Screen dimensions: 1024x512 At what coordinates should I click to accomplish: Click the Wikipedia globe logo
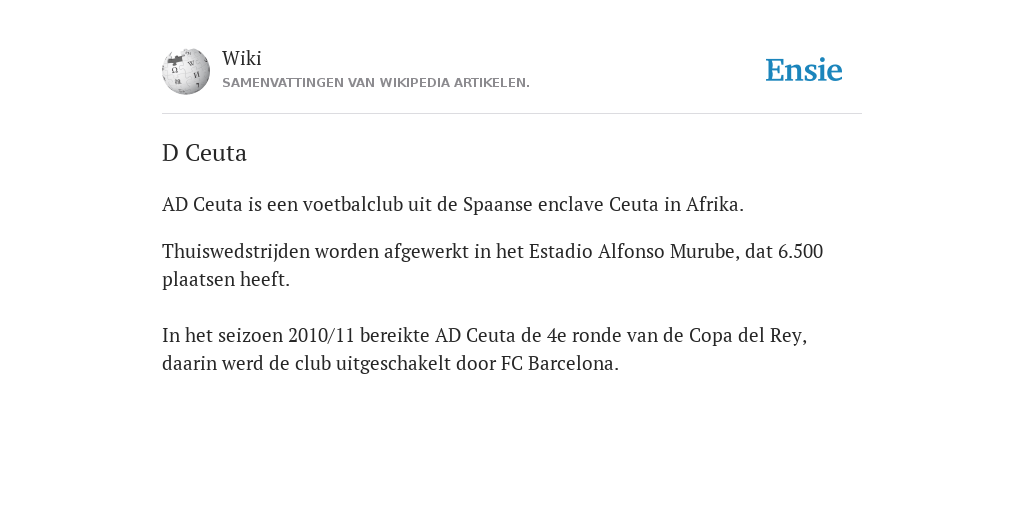pyautogui.click(x=186, y=71)
